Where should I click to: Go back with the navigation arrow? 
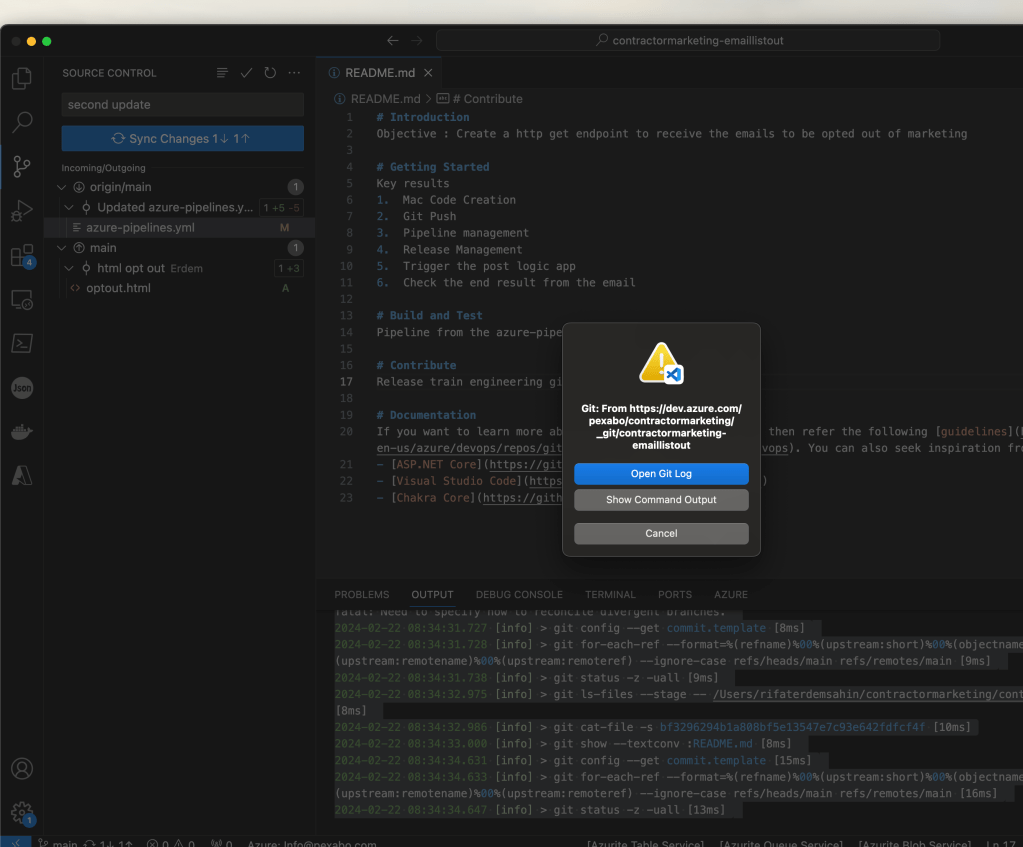pos(392,40)
